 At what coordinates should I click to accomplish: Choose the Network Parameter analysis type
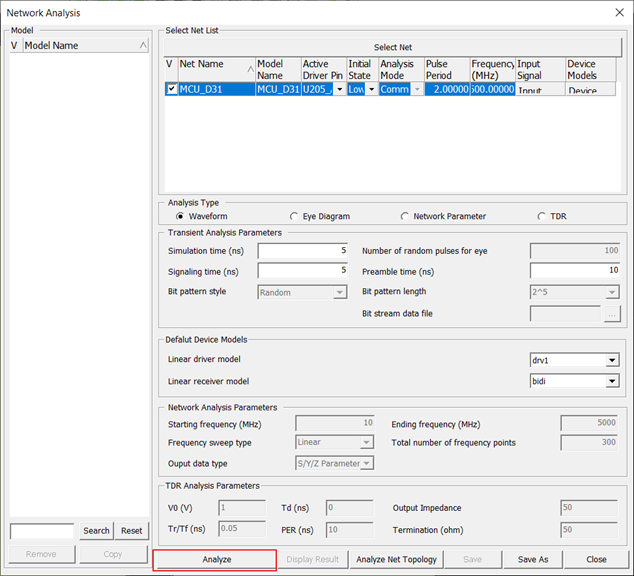[x=405, y=216]
